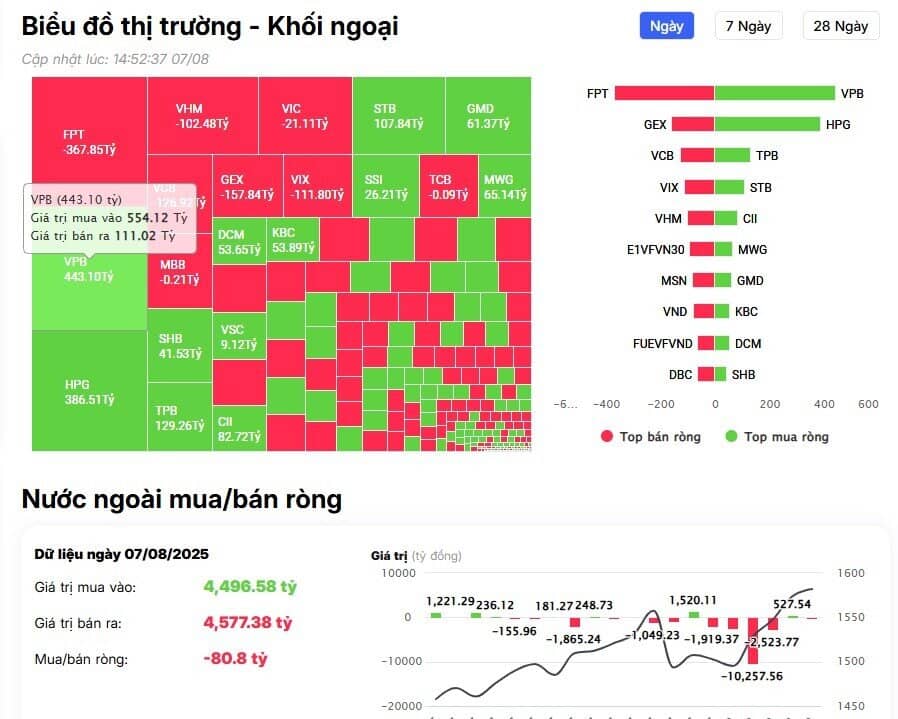
Task: Click the TPB 129.26Tỷ treemap block
Action: coord(179,418)
